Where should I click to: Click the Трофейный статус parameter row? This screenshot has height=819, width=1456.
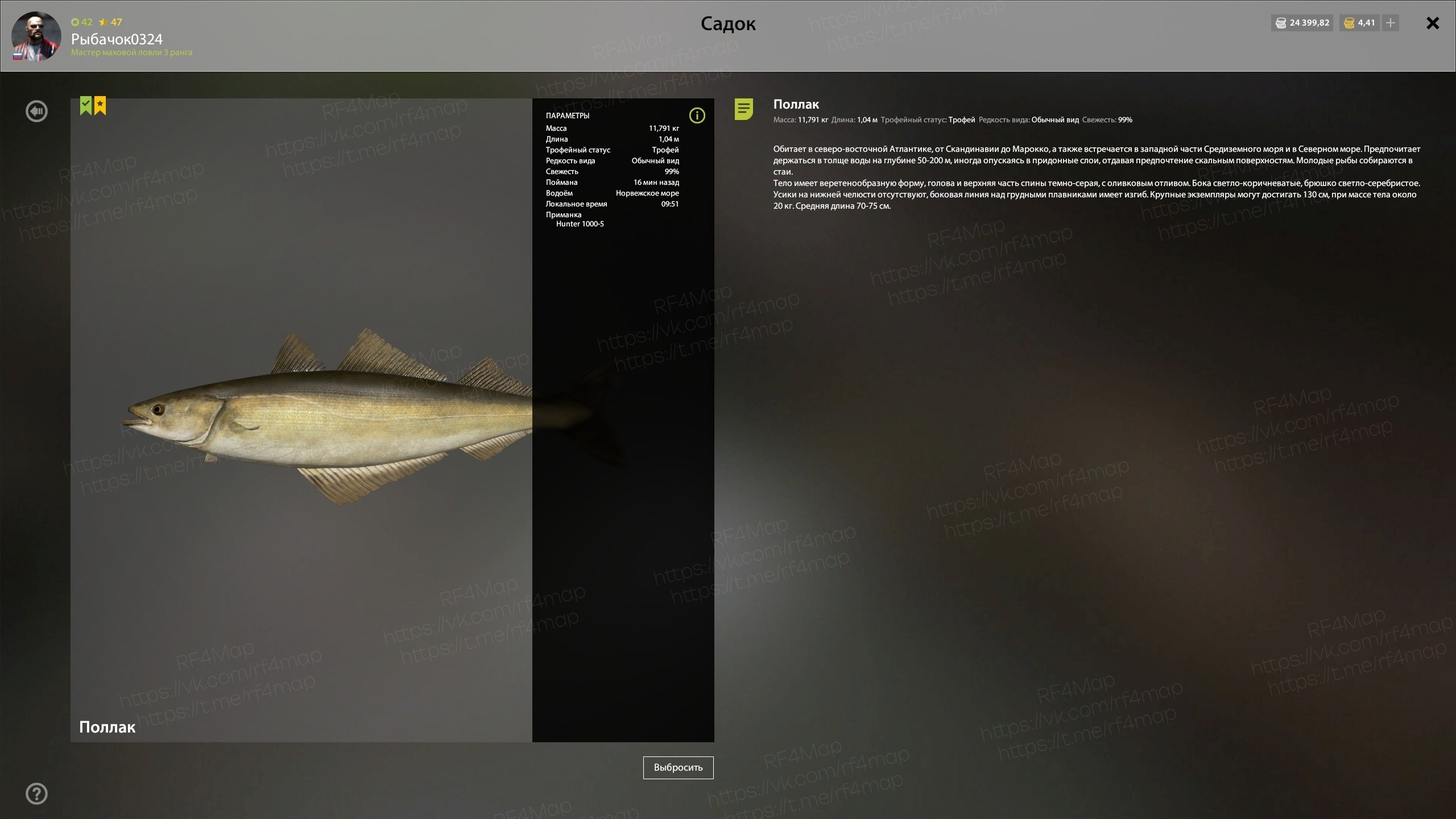(x=613, y=150)
